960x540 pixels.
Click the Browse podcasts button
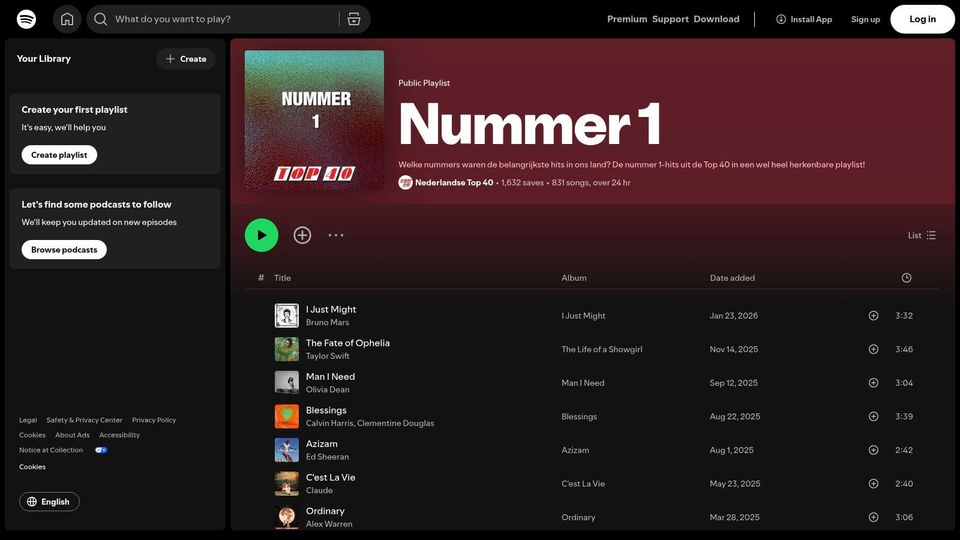coord(64,250)
